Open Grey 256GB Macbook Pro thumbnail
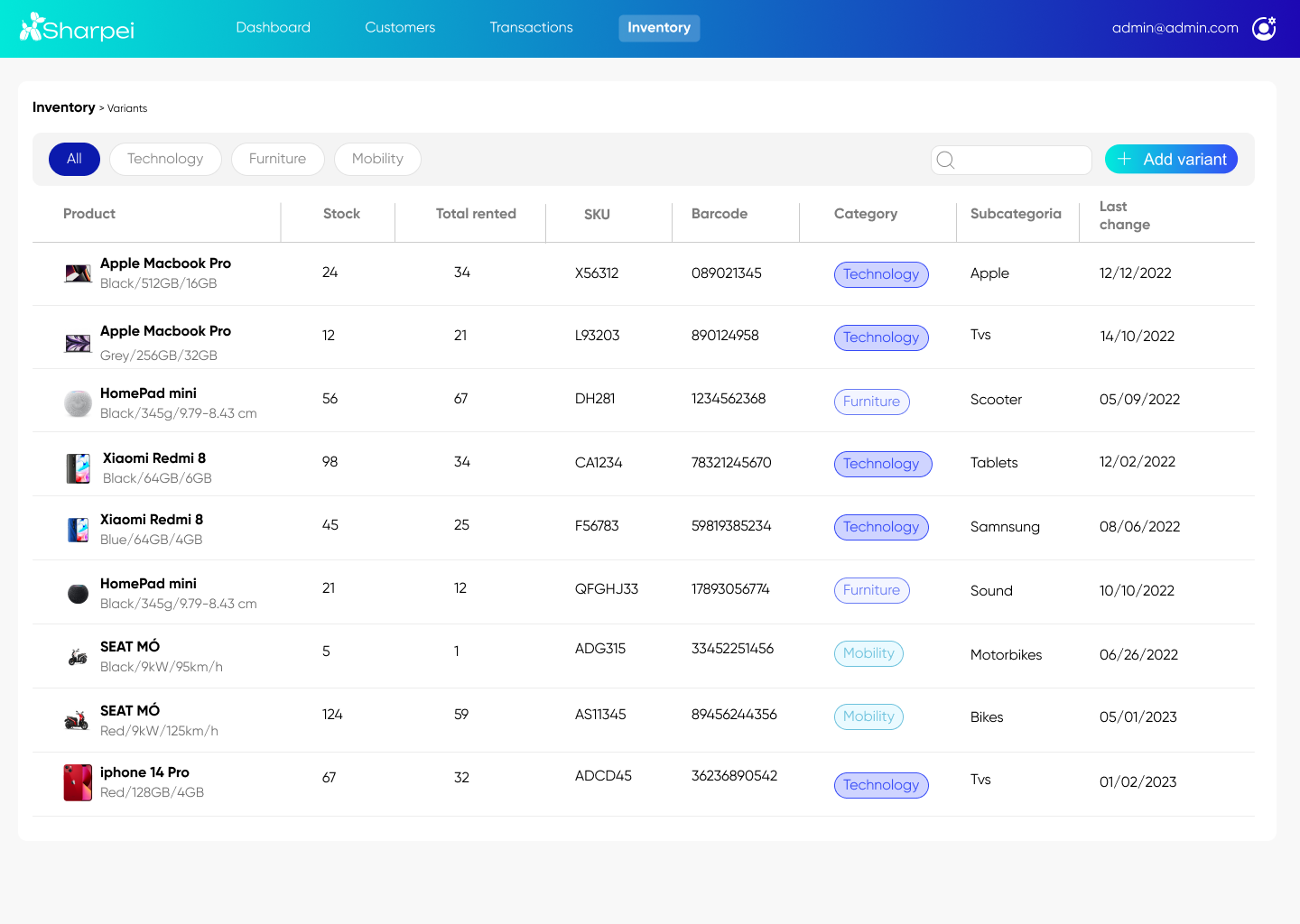This screenshot has height=924, width=1300. pyautogui.click(x=79, y=343)
